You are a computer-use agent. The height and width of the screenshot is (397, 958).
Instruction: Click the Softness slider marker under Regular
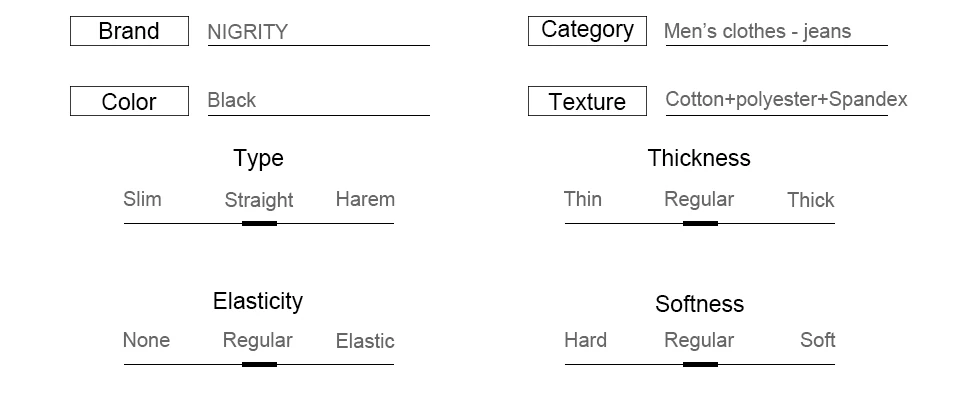700,365
